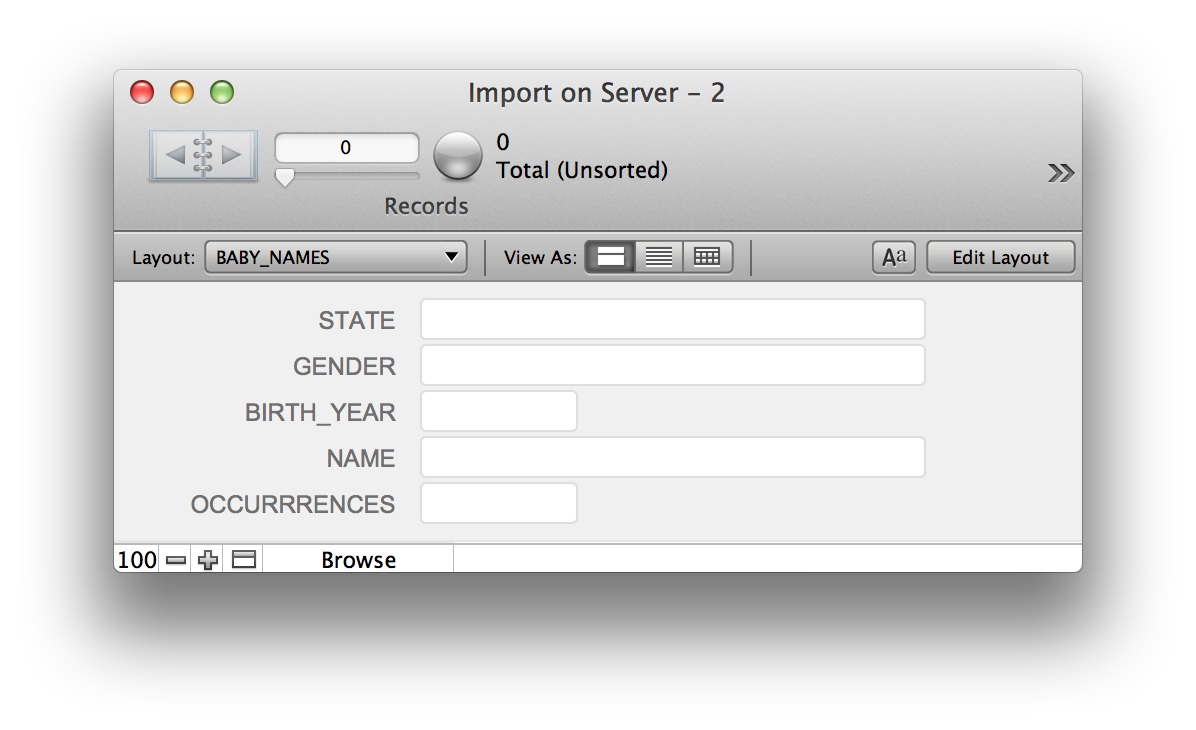Viewport: 1196px width, 730px height.
Task: Go to next record in book icon
Action: pos(232,155)
